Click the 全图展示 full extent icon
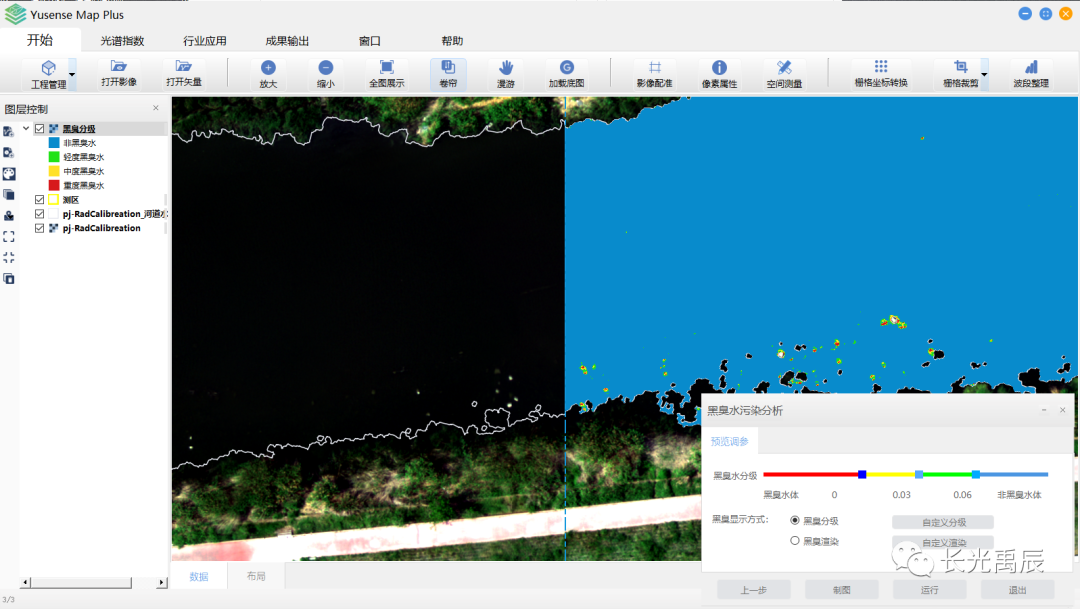This screenshot has height=609, width=1080. click(386, 68)
